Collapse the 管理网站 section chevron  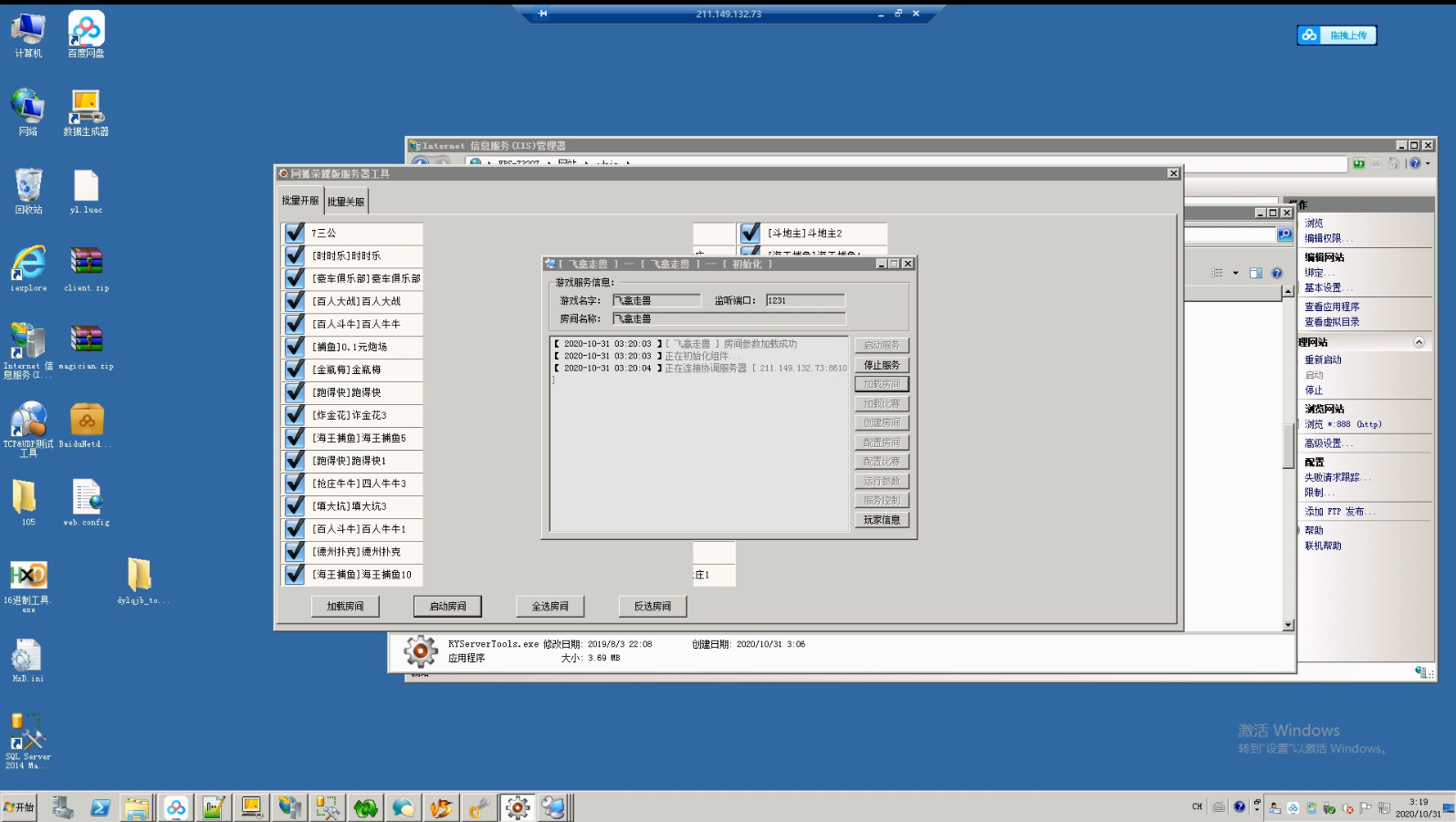coord(1419,342)
